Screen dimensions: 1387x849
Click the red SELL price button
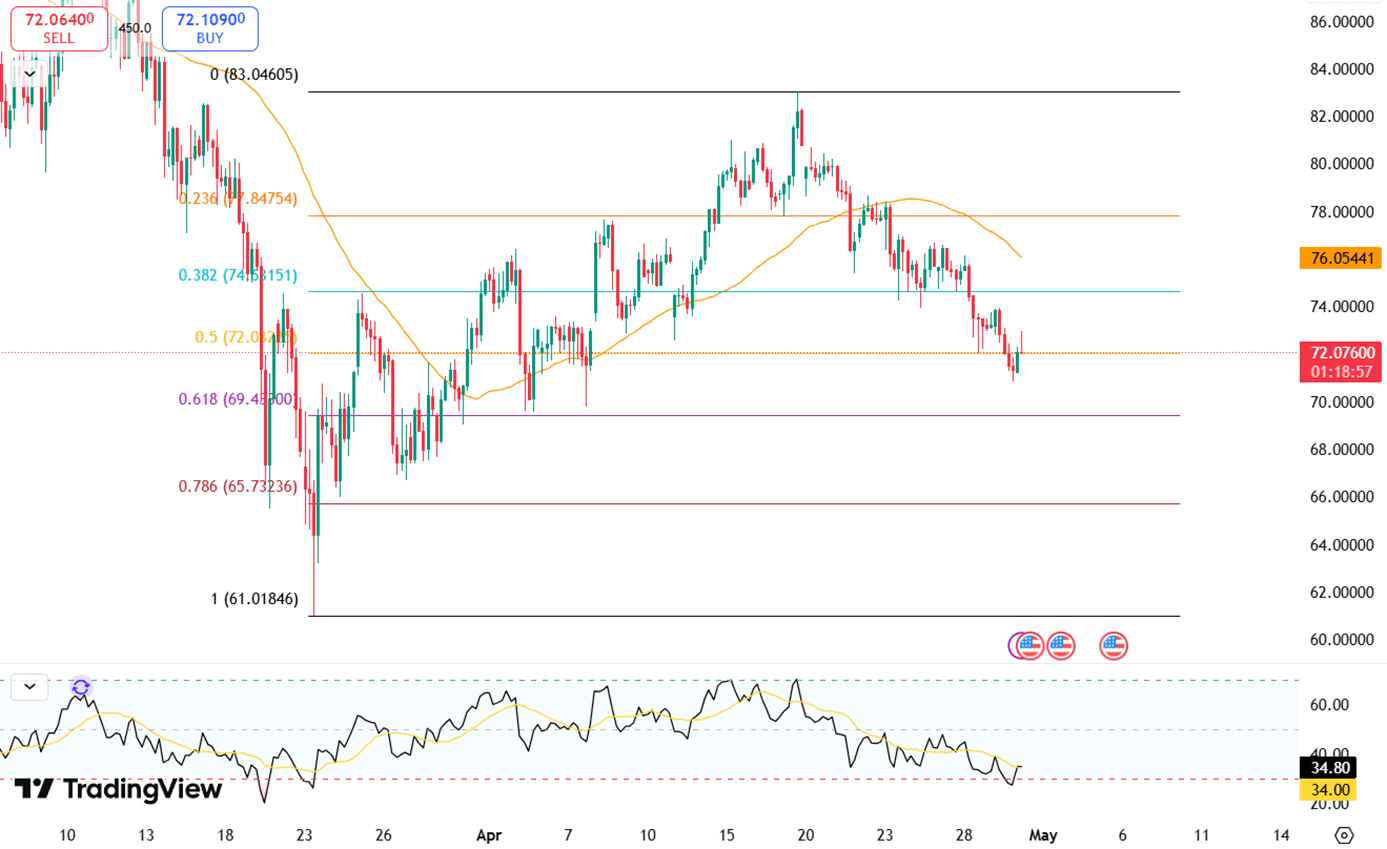click(59, 28)
